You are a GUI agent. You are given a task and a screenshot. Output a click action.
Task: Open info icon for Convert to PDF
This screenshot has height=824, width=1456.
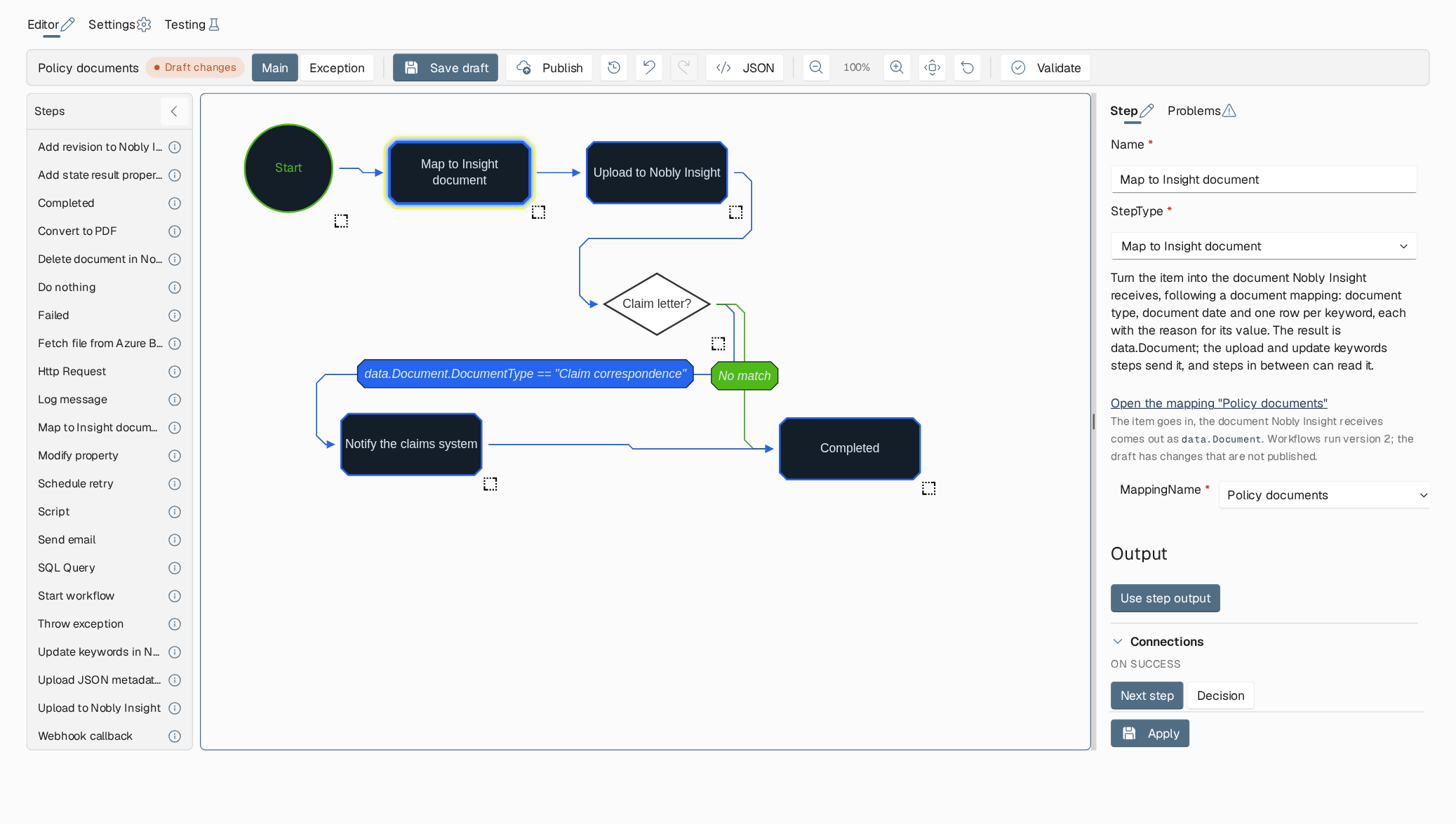tap(175, 231)
